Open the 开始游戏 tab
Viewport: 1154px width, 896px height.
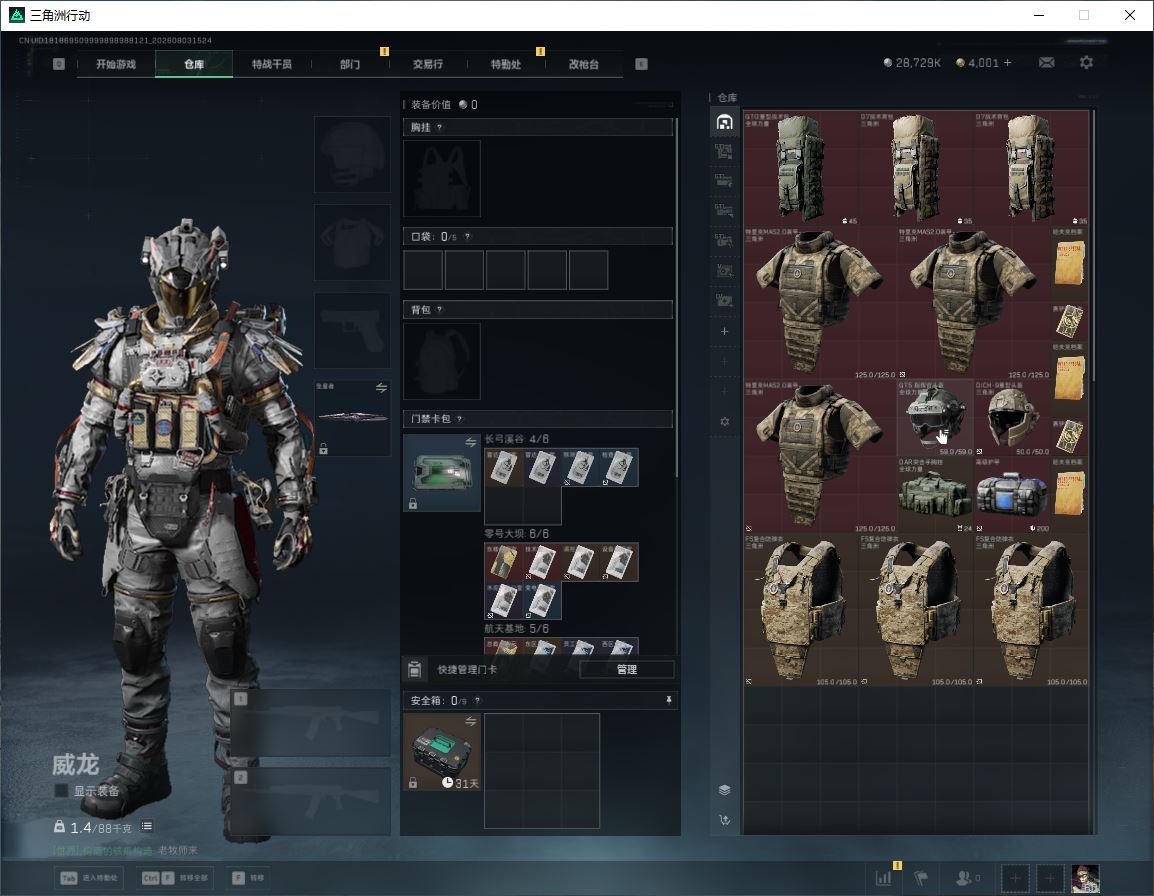click(x=116, y=64)
